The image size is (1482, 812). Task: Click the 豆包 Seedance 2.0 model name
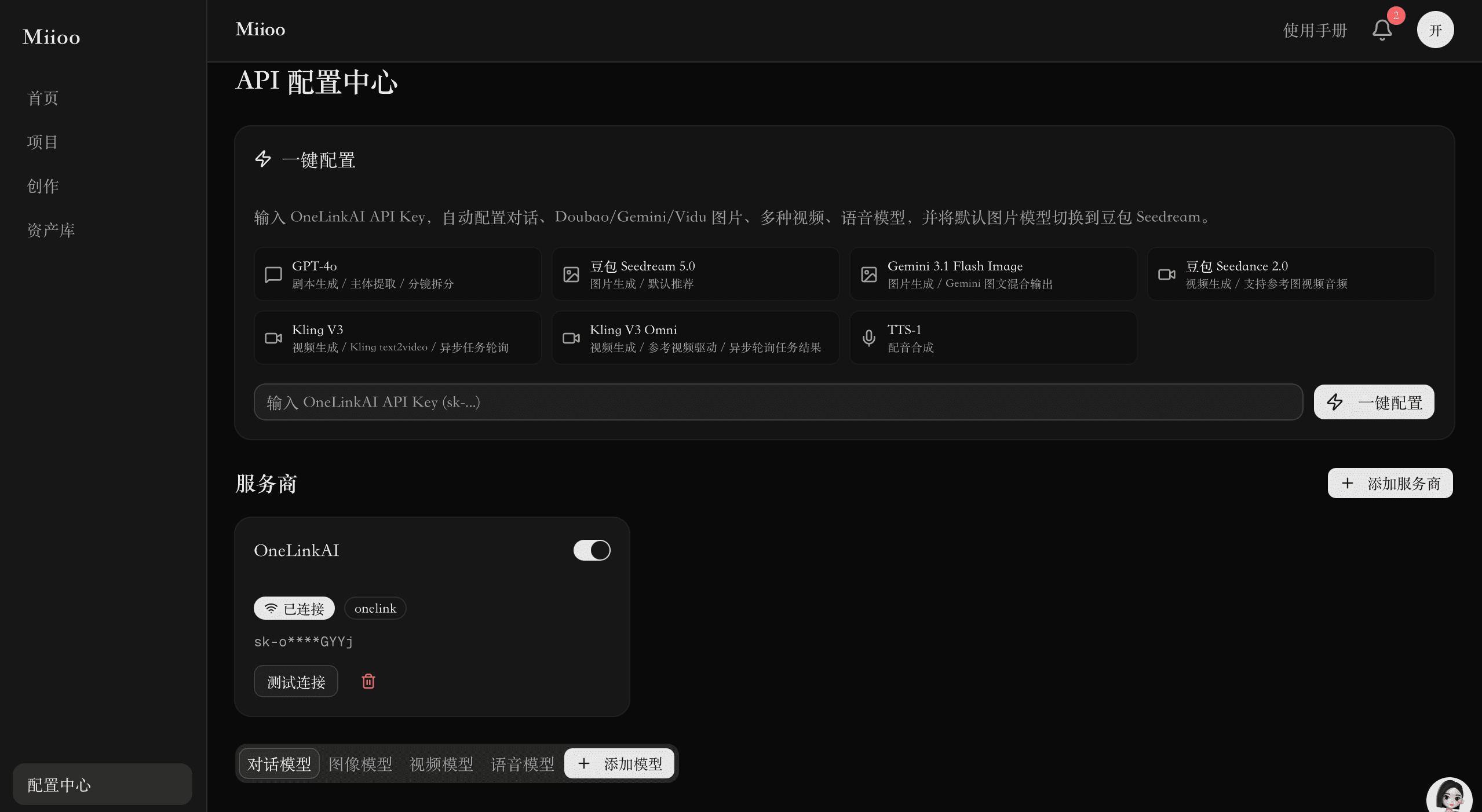[1237, 266]
